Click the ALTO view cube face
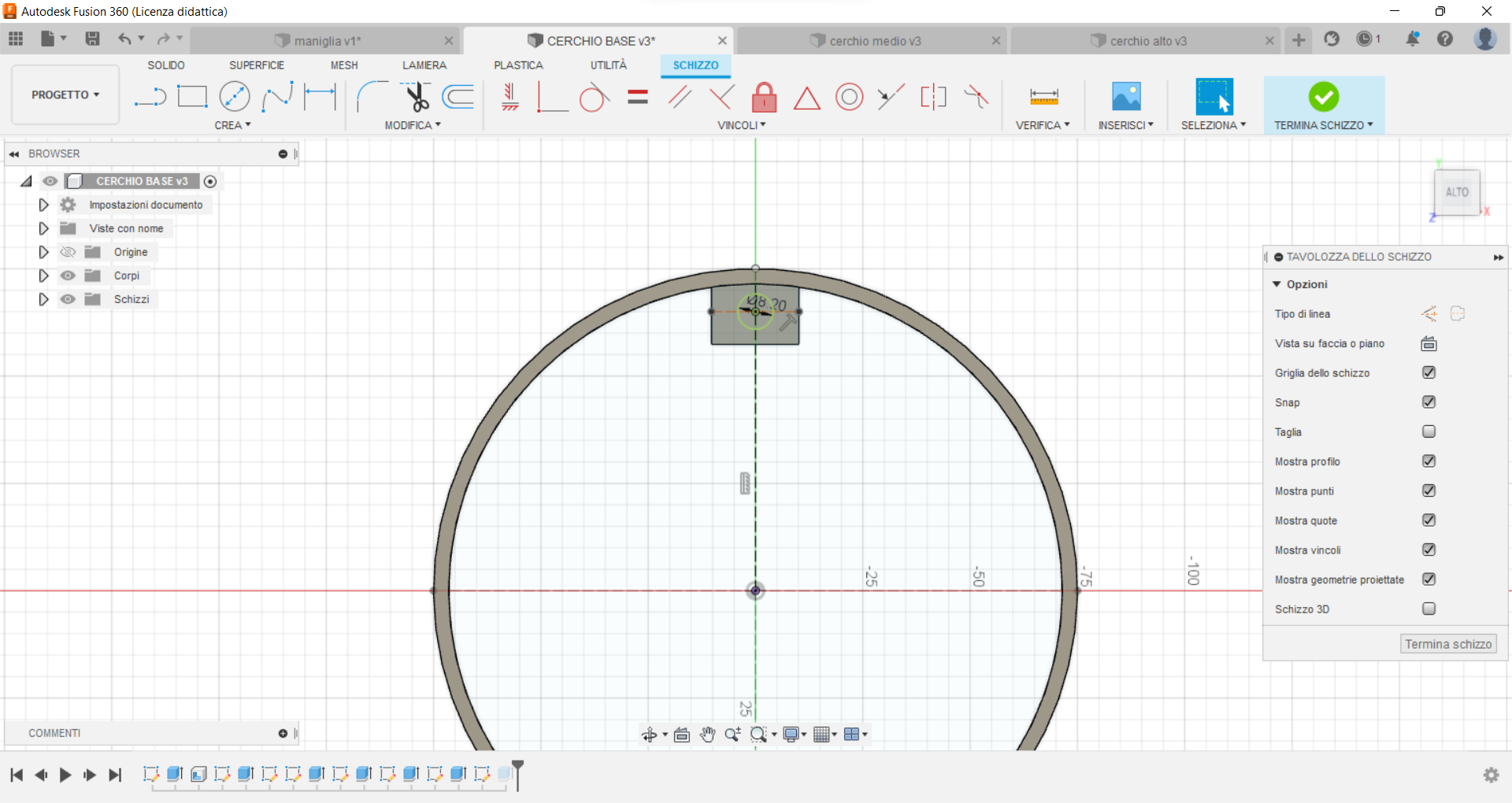The width and height of the screenshot is (1512, 803). click(1457, 192)
